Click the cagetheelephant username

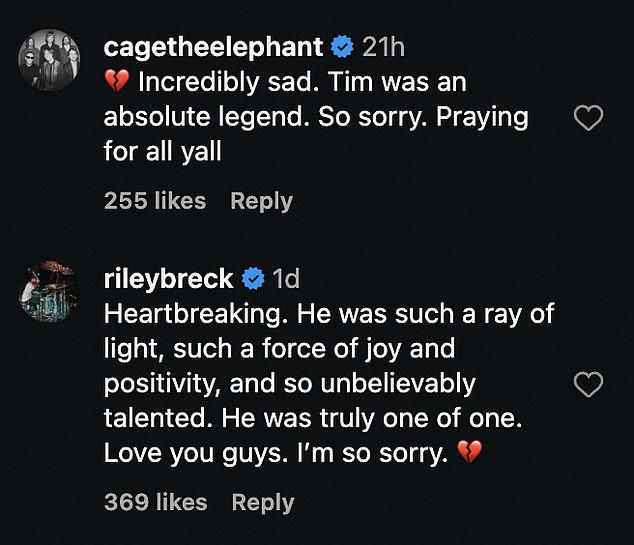[213, 47]
